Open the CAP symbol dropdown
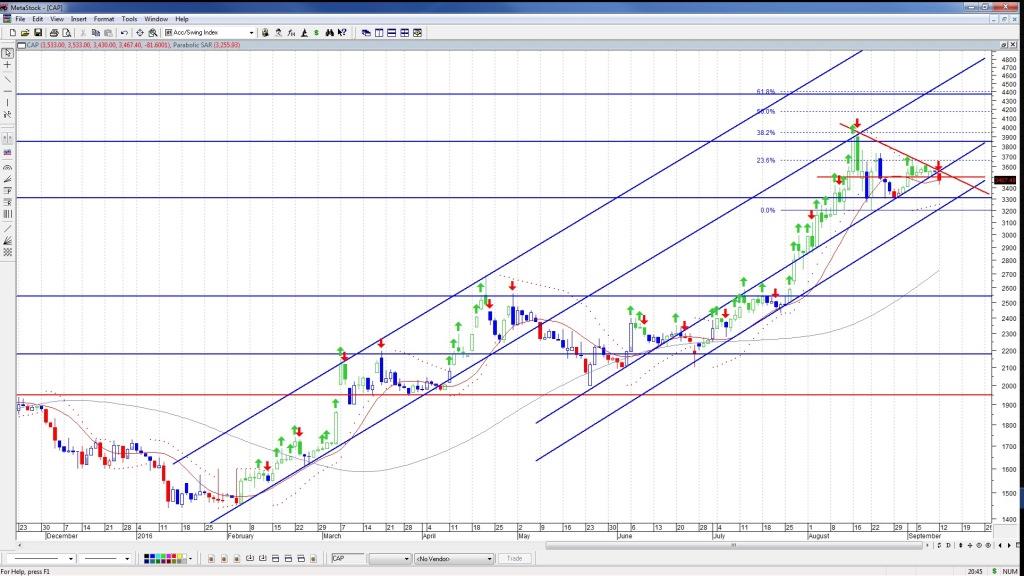1024x576 pixels. (x=406, y=558)
